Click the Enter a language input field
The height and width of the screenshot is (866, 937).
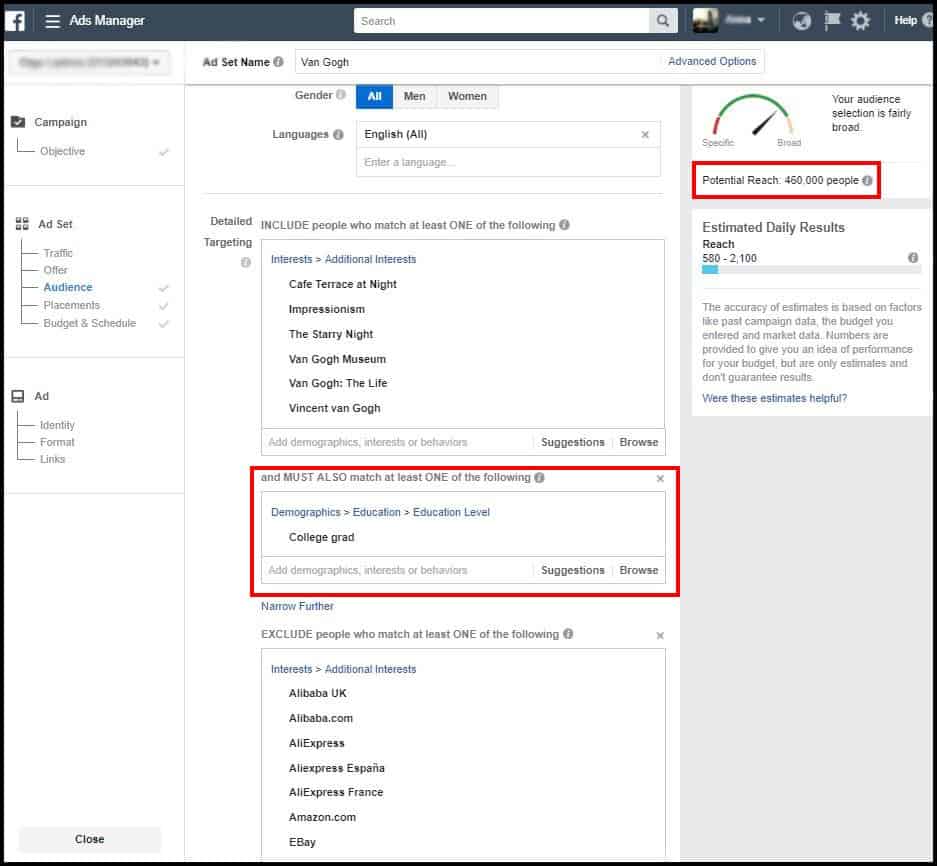click(508, 162)
